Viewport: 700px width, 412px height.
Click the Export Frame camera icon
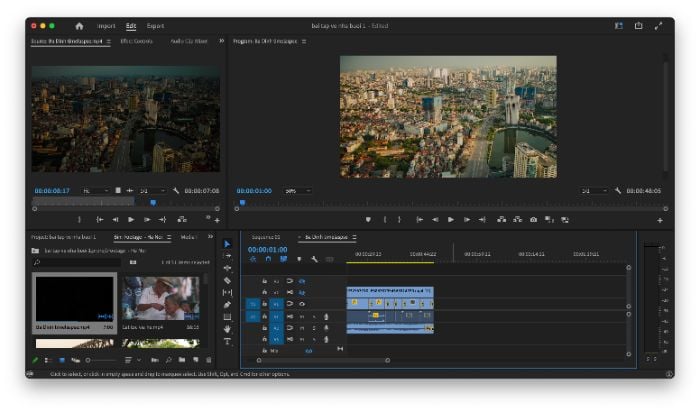coord(533,220)
